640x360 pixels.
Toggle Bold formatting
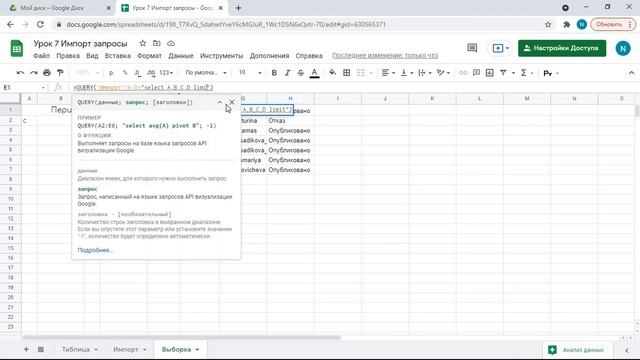274,73
